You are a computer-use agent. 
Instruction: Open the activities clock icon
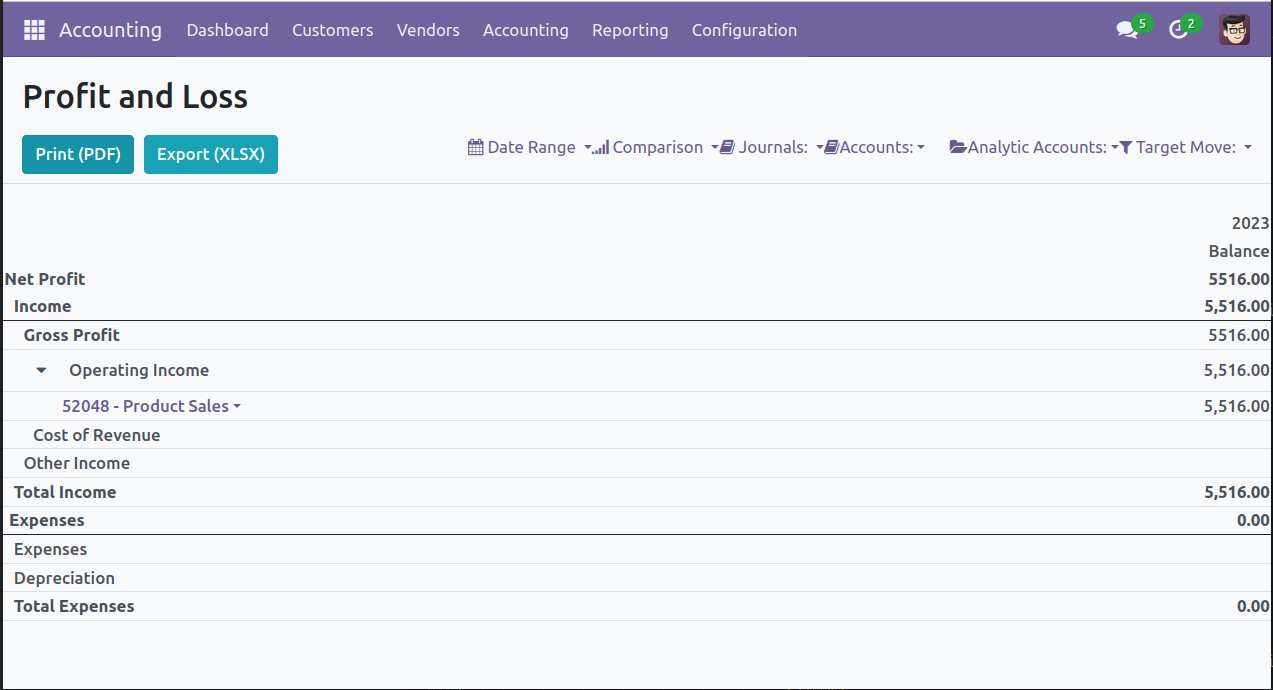coord(1179,30)
